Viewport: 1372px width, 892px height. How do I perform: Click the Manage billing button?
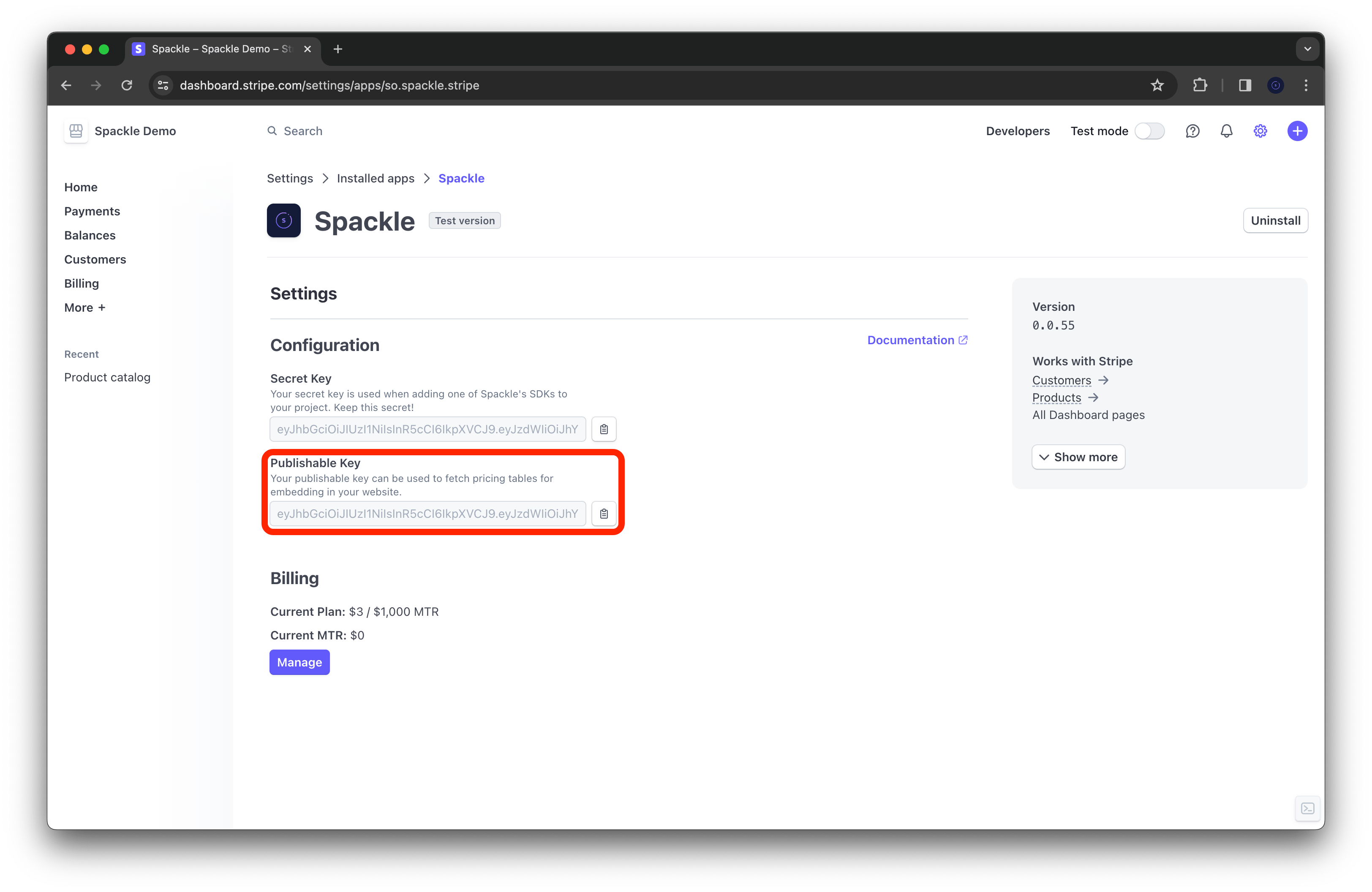(x=299, y=662)
